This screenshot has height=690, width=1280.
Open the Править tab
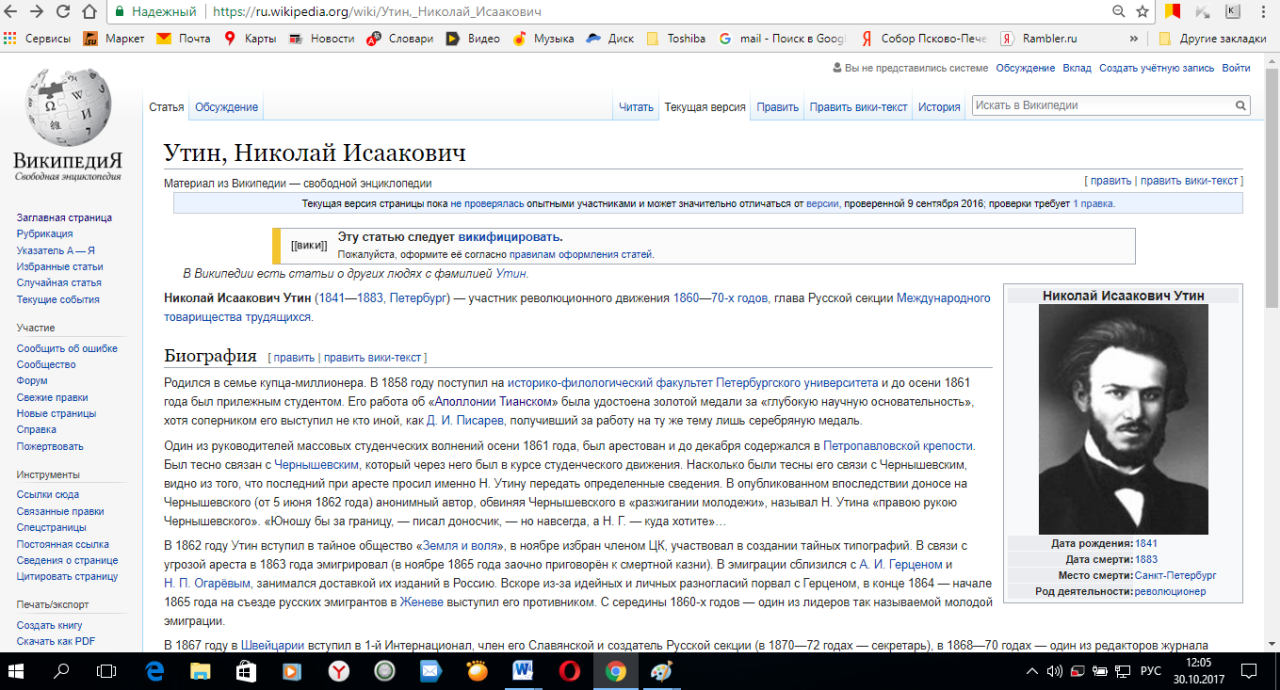coord(777,107)
